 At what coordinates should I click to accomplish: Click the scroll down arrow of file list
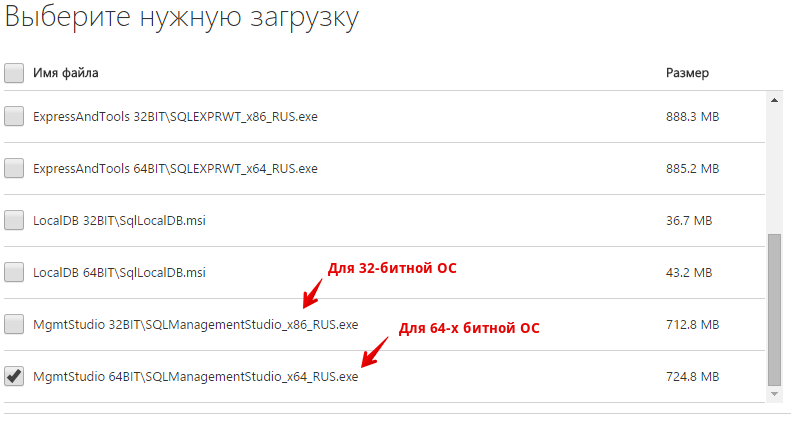(774, 394)
